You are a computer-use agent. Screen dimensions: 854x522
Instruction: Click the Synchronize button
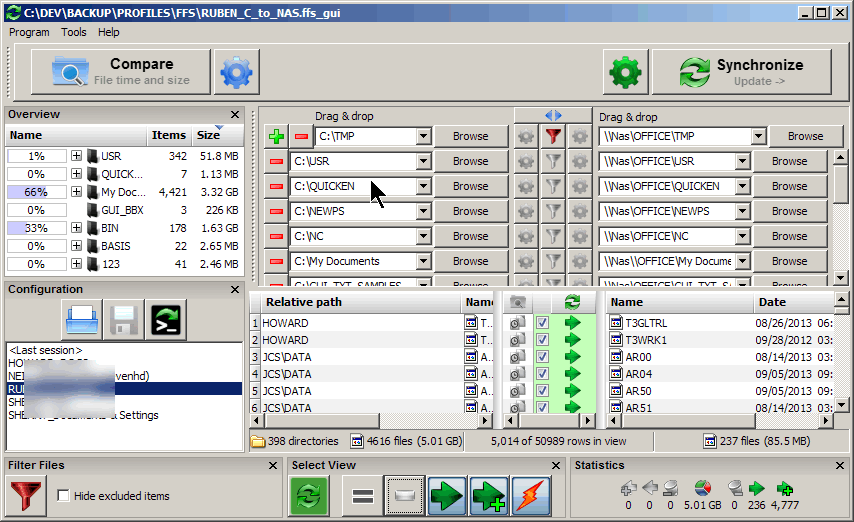(742, 72)
